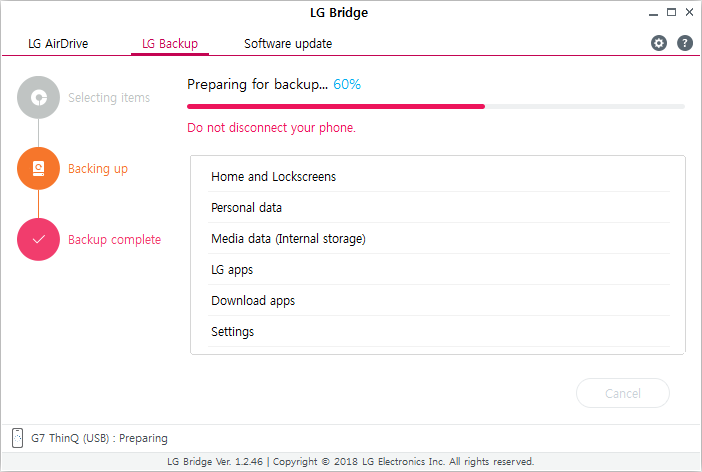Image resolution: width=702 pixels, height=472 pixels.
Task: Open the settings gear icon
Action: (659, 43)
